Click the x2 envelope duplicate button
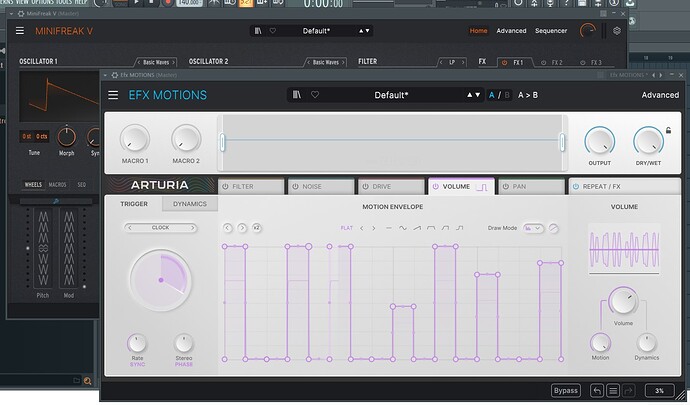This screenshot has height=405, width=690. coord(257,228)
